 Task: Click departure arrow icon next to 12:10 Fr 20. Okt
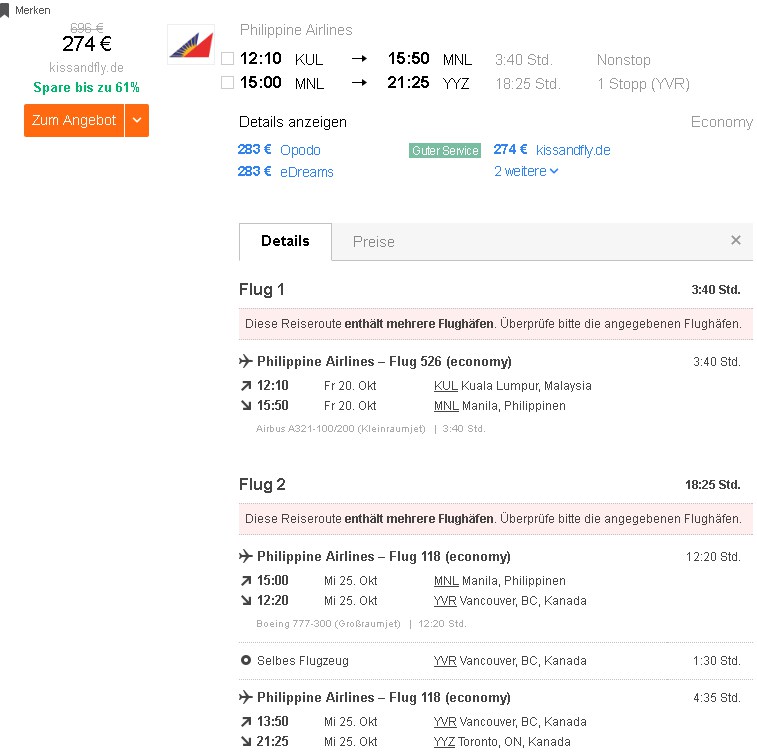coord(246,386)
